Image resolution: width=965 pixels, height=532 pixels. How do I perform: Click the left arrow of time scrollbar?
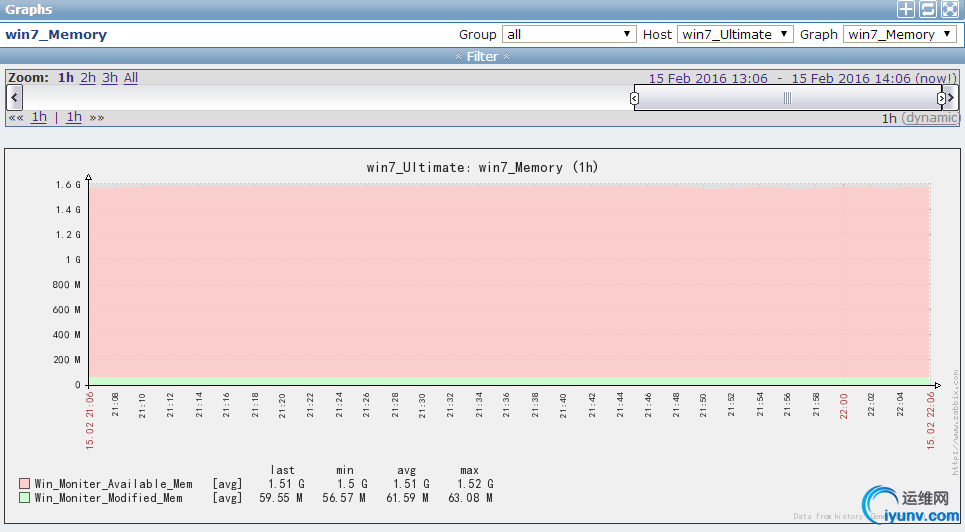click(14, 97)
